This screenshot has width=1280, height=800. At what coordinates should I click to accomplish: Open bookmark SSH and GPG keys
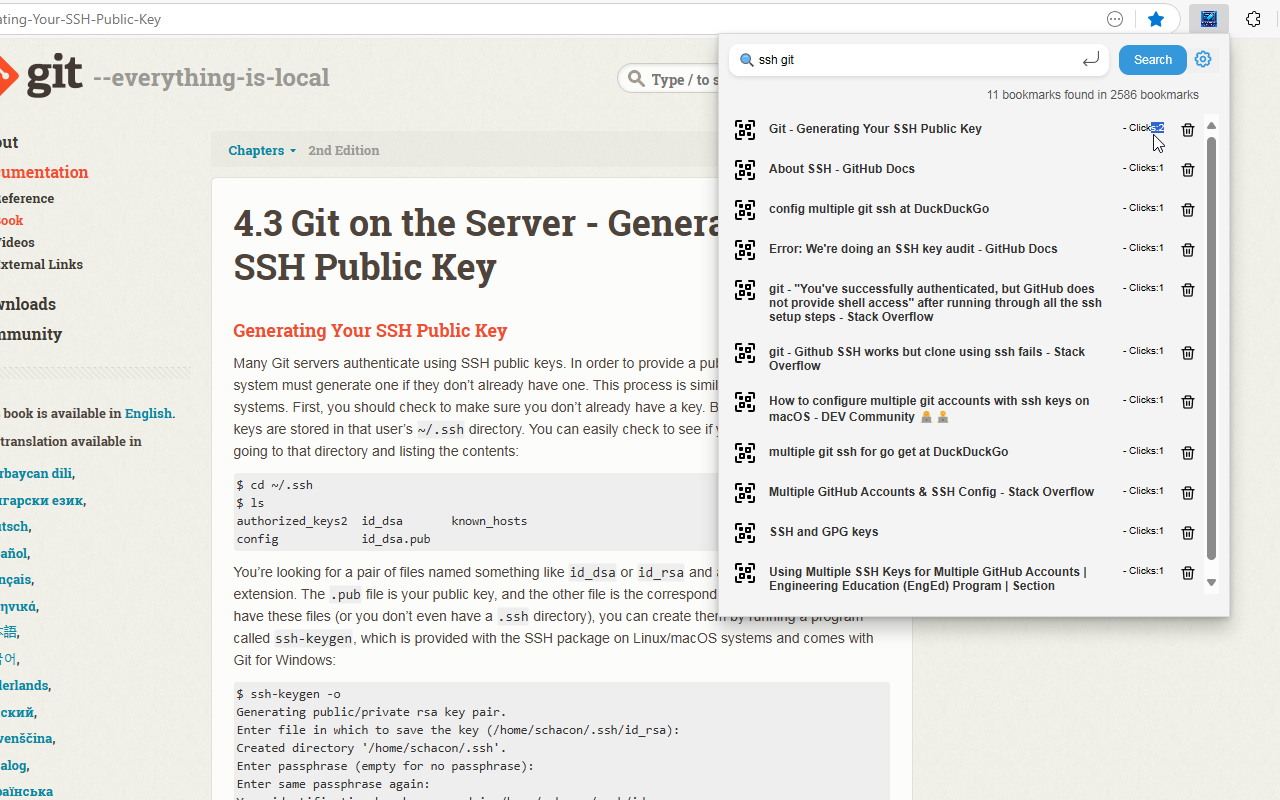[x=824, y=532]
